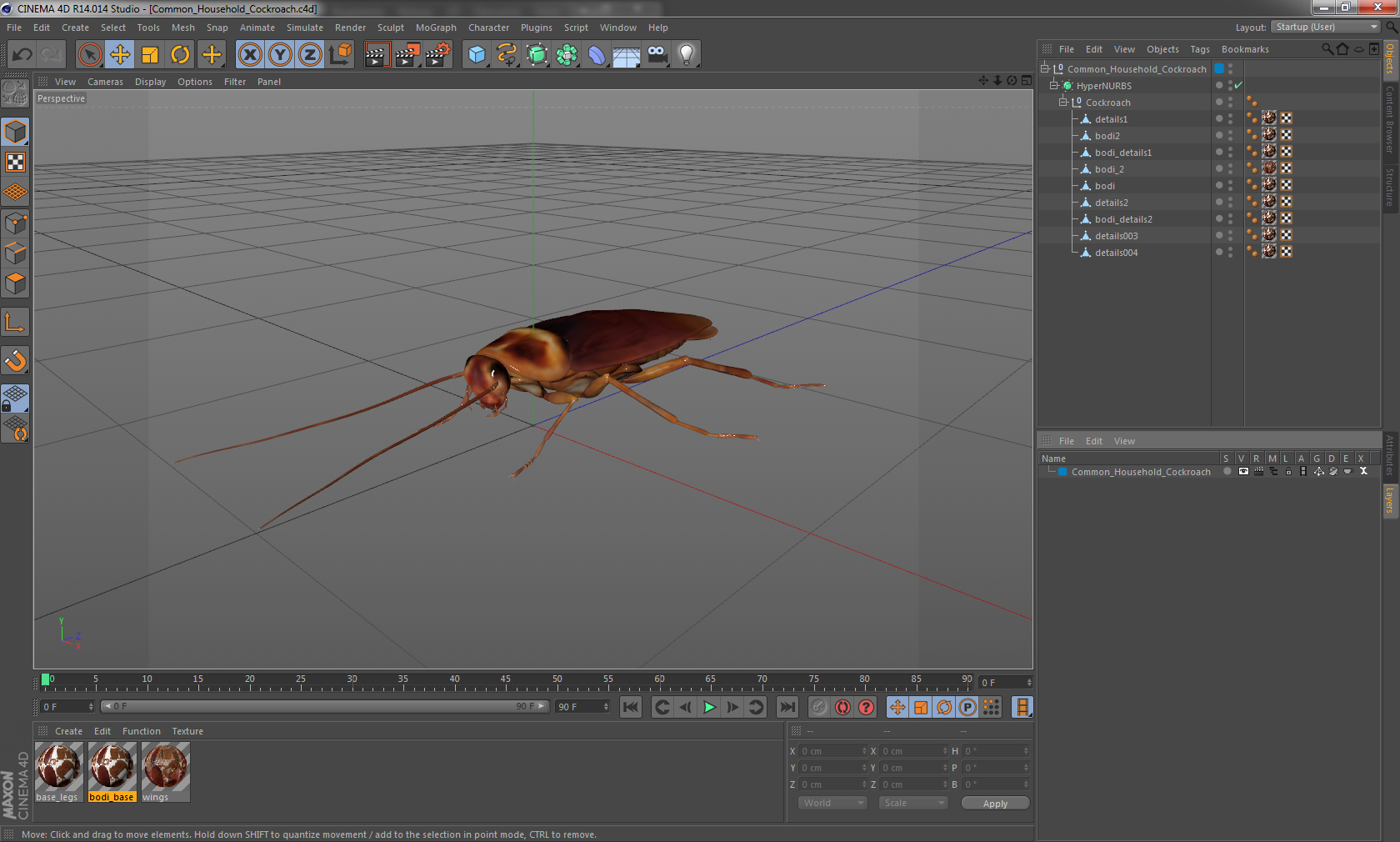Click frame 45 on the timeline ruler

click(506, 684)
